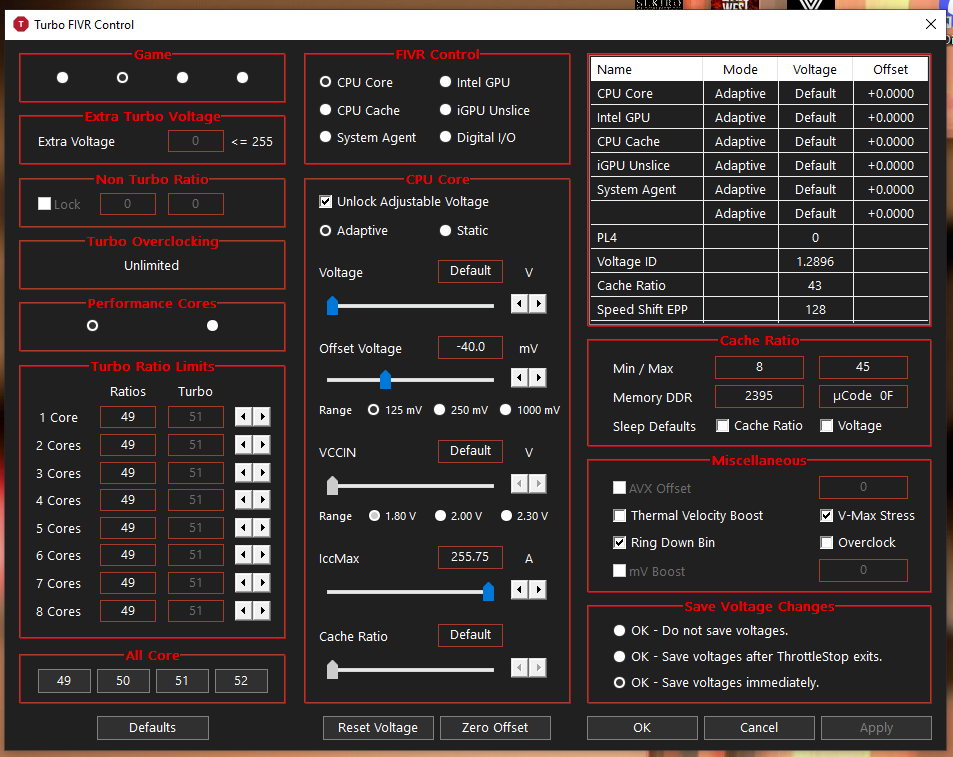Image resolution: width=953 pixels, height=757 pixels.
Task: Click the Defaults button
Action: coord(153,728)
